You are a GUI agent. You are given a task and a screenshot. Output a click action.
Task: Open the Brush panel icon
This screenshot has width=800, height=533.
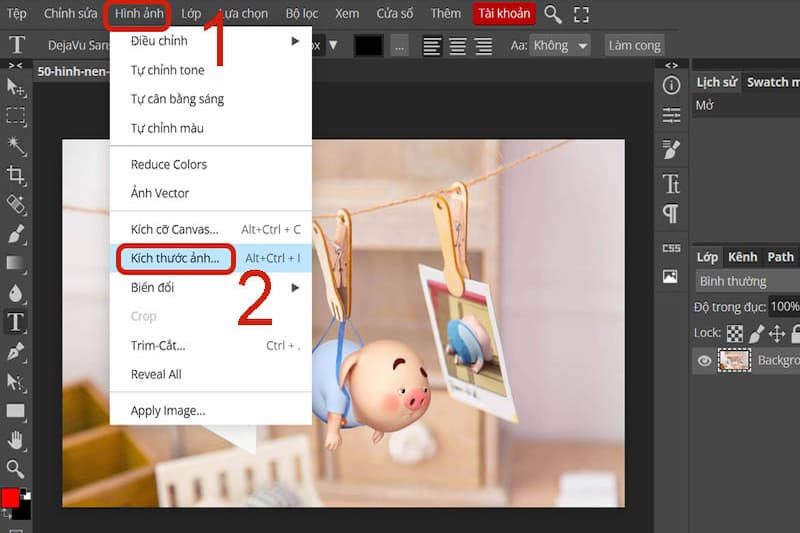click(x=671, y=149)
